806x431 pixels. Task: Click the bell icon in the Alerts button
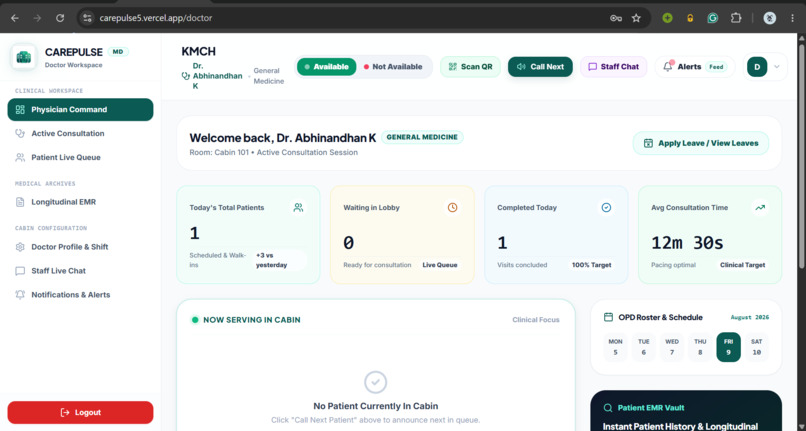[x=668, y=66]
